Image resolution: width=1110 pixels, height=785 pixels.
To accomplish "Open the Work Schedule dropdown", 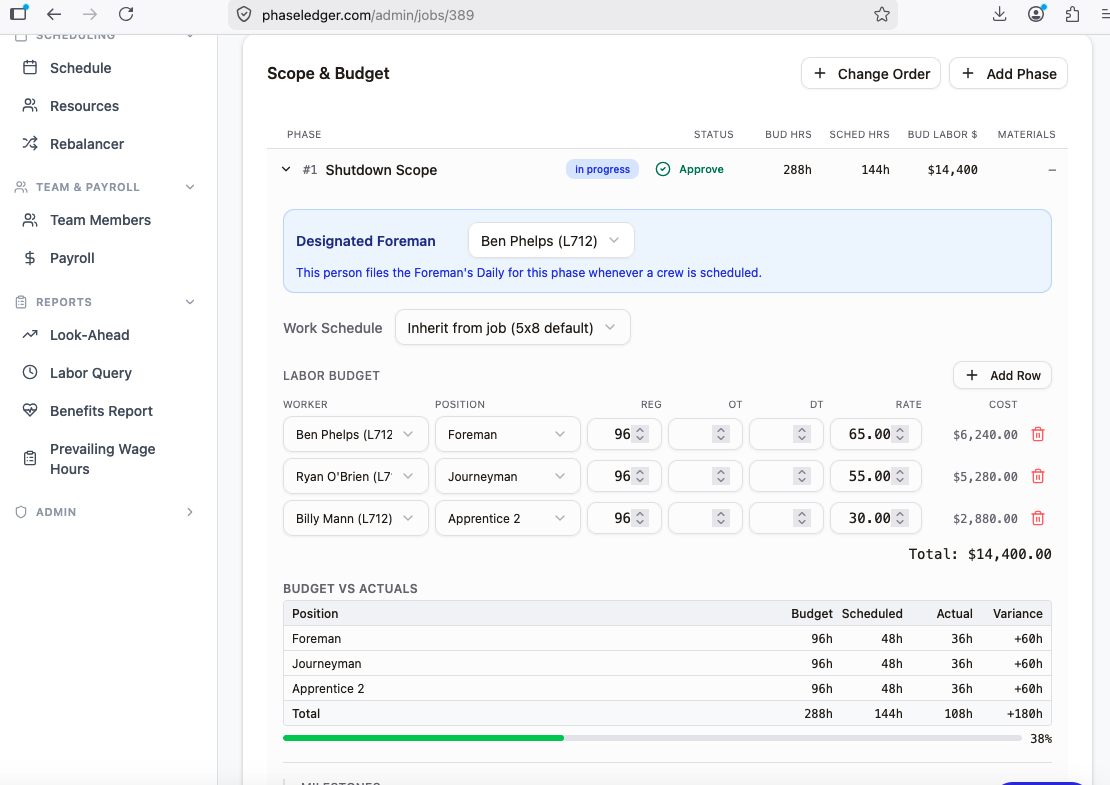I will tap(513, 328).
